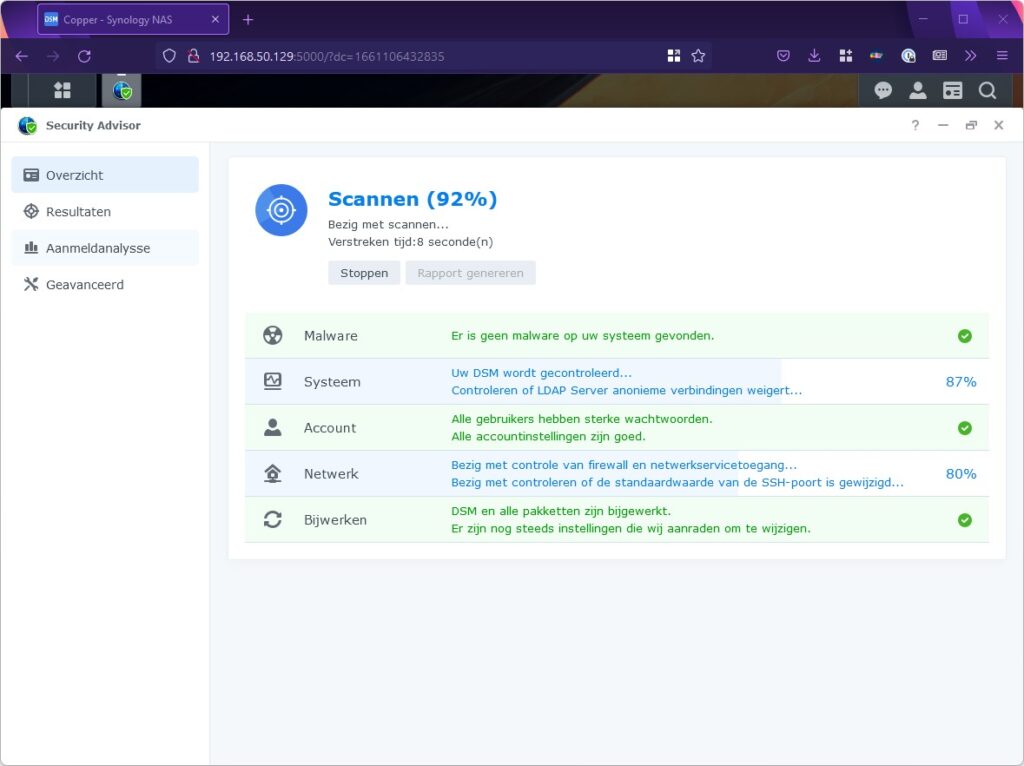Maximize the Security Advisor window
Screen dimensions: 1024x766
pos(971,125)
